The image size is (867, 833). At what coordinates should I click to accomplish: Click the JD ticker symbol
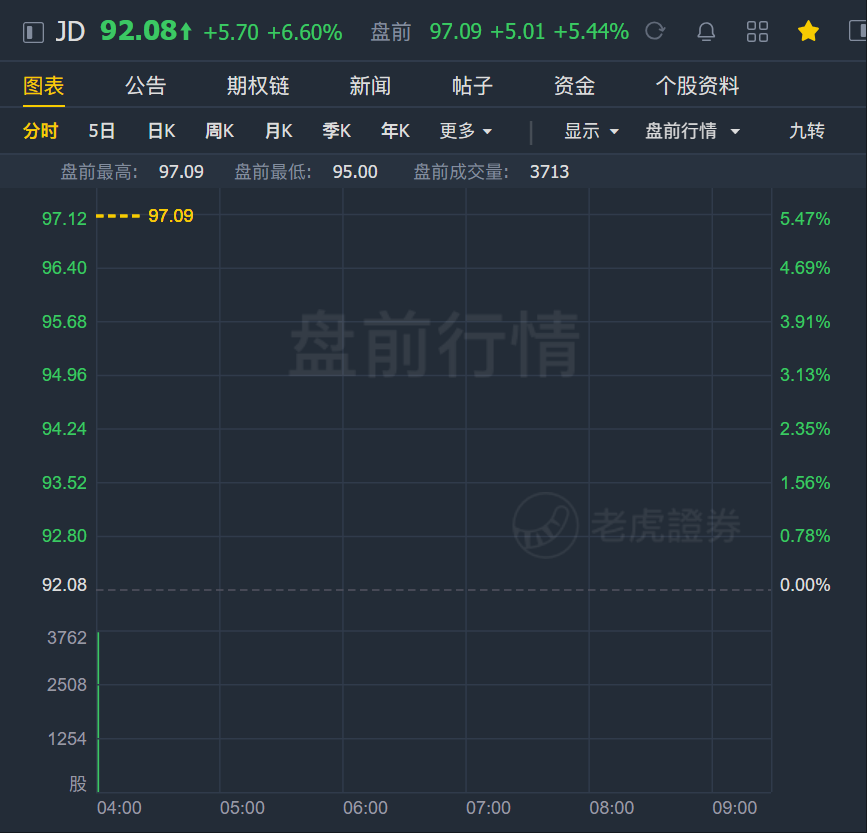70,32
